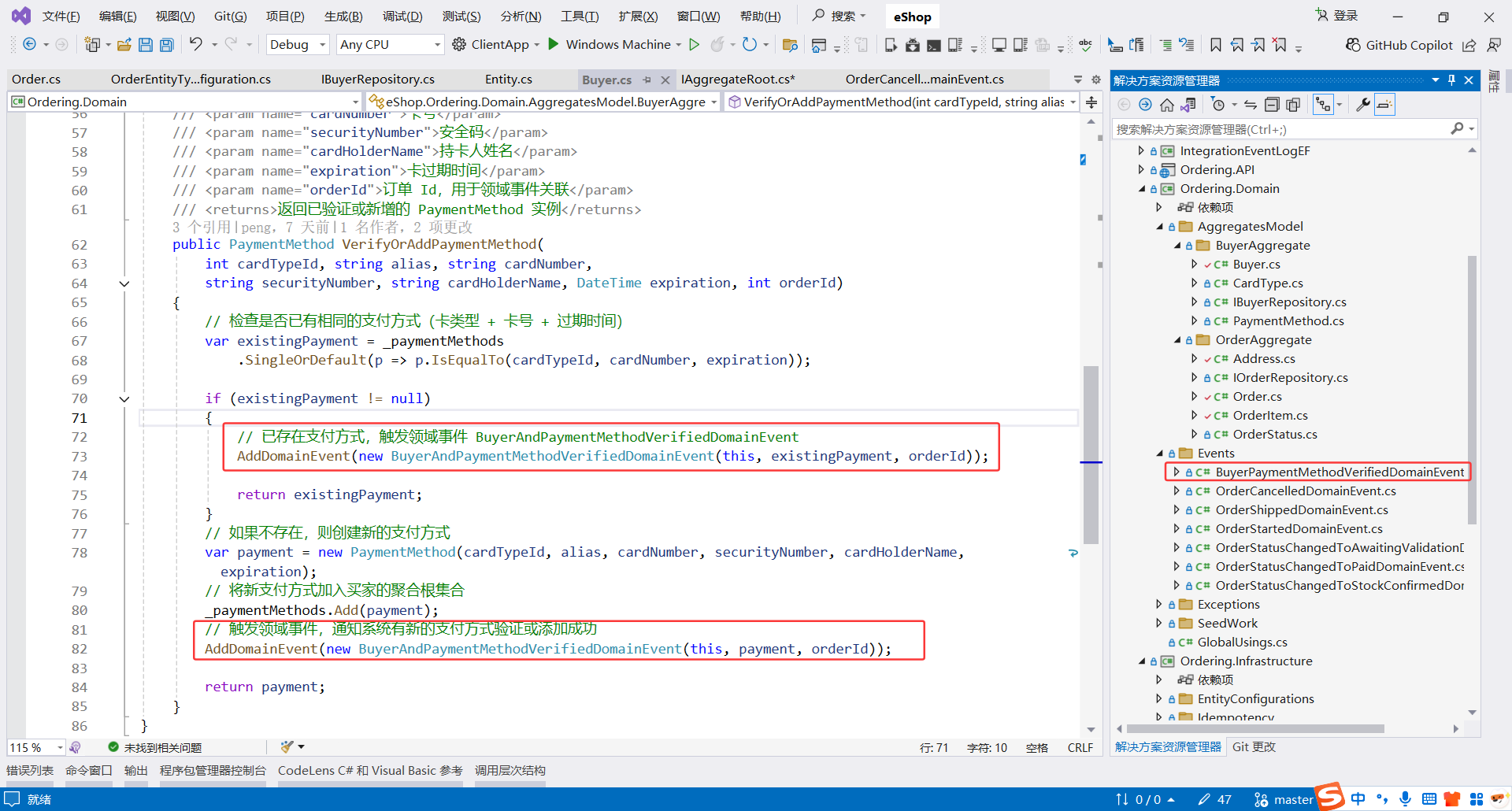Click the Save file icon
The width and height of the screenshot is (1512, 811).
click(x=146, y=45)
